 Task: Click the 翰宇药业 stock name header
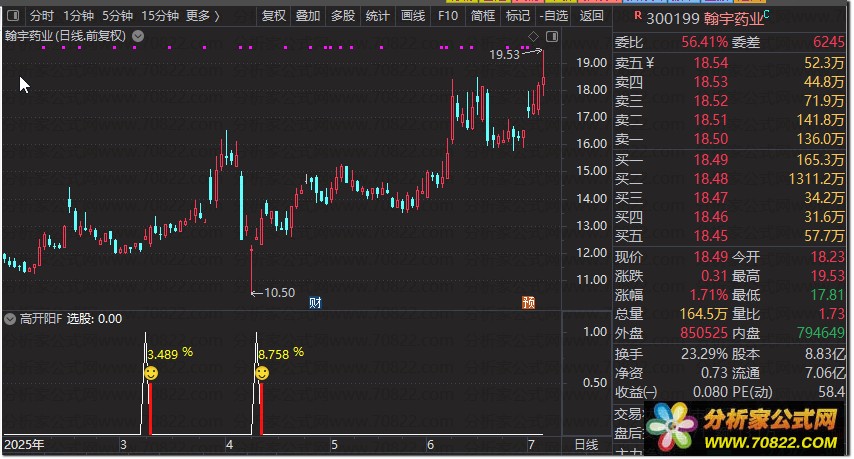point(734,19)
